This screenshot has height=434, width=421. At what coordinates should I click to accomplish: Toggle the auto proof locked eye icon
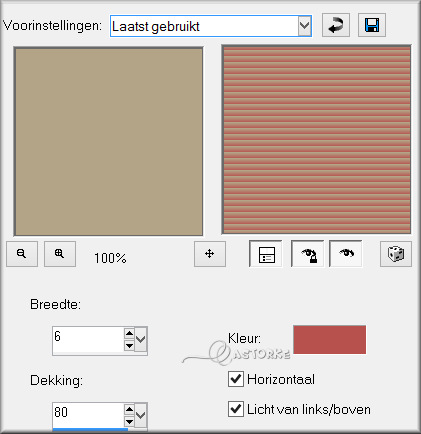coord(307,254)
